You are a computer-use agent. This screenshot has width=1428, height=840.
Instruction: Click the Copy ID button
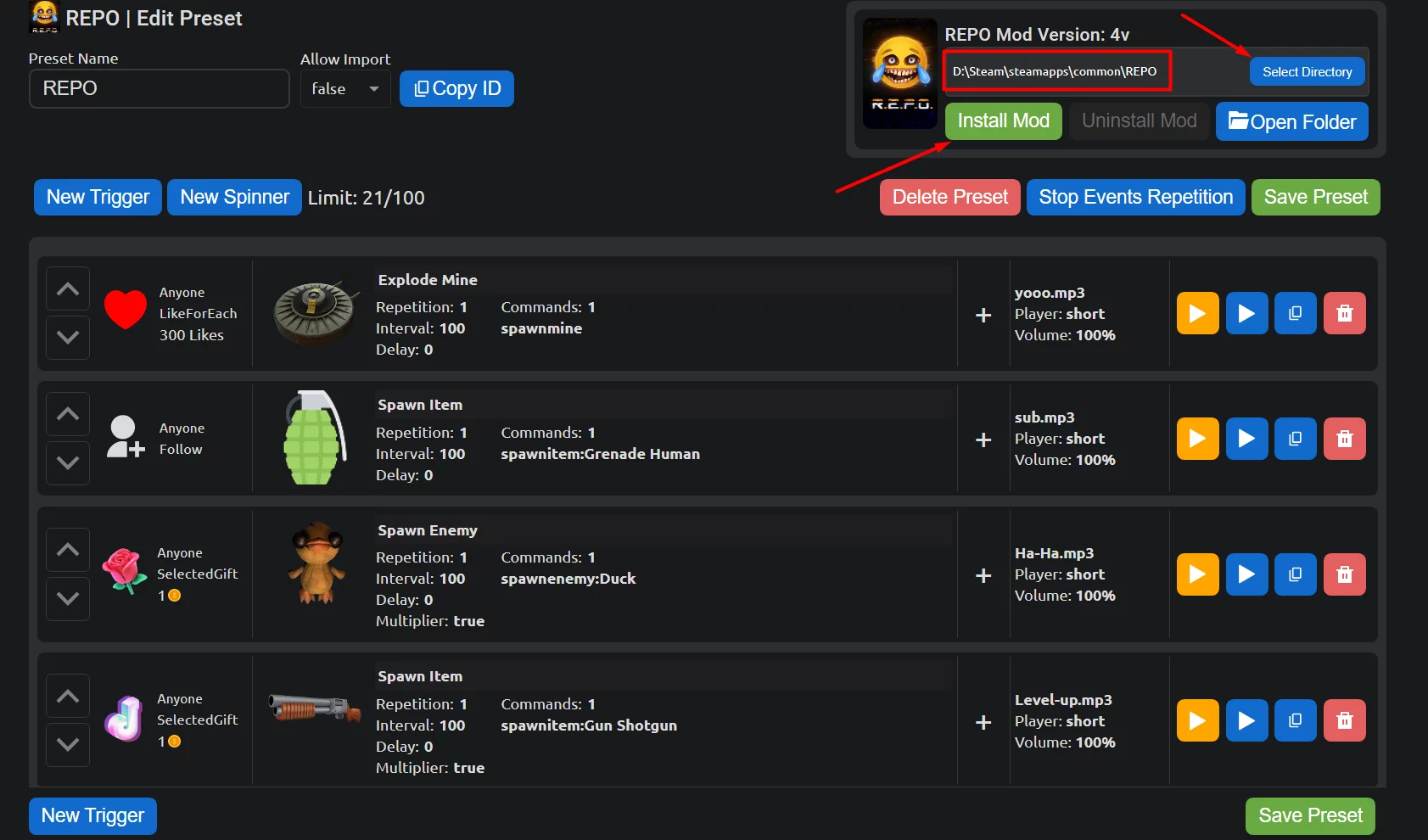point(456,88)
